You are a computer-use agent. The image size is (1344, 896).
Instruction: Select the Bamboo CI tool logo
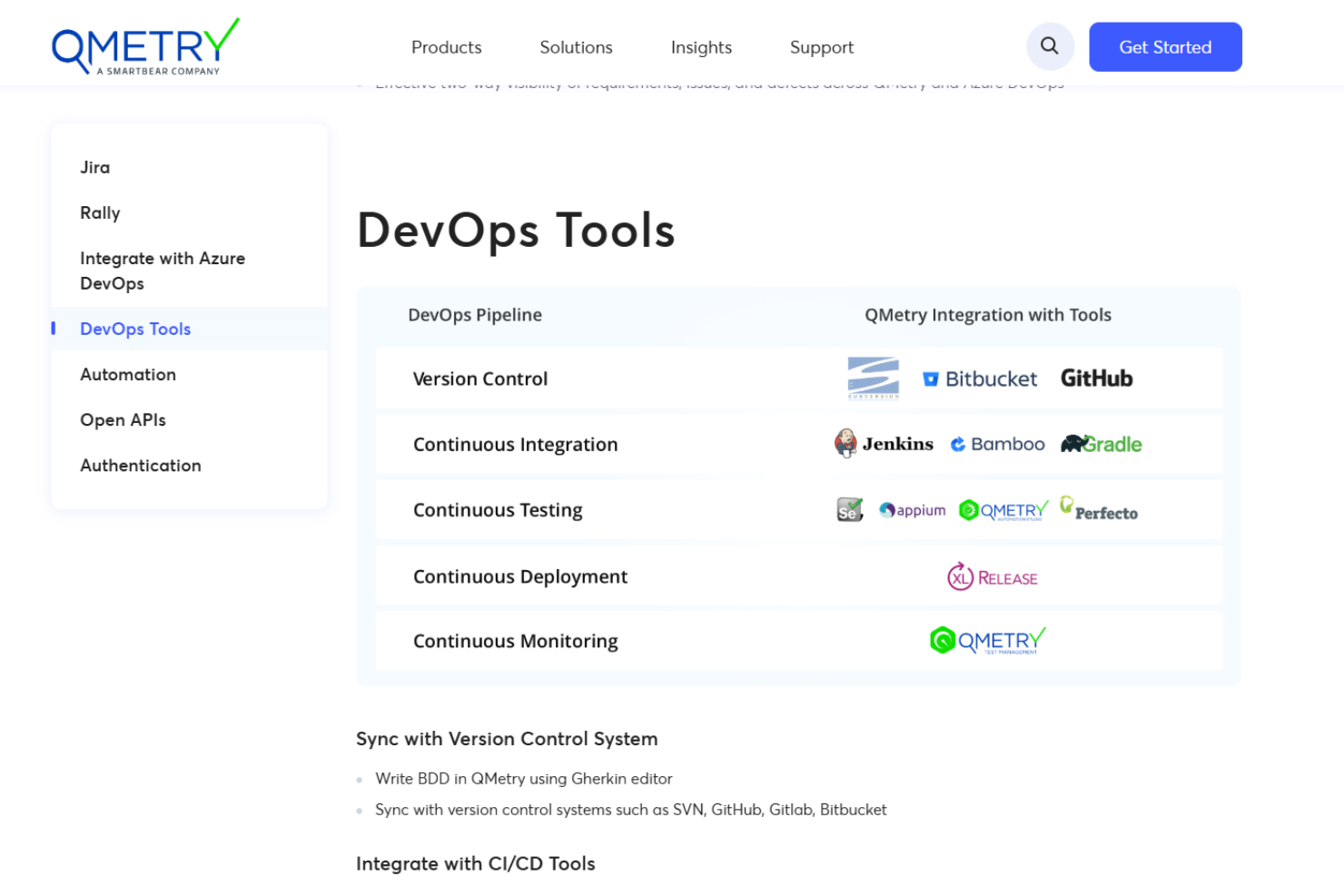997,444
